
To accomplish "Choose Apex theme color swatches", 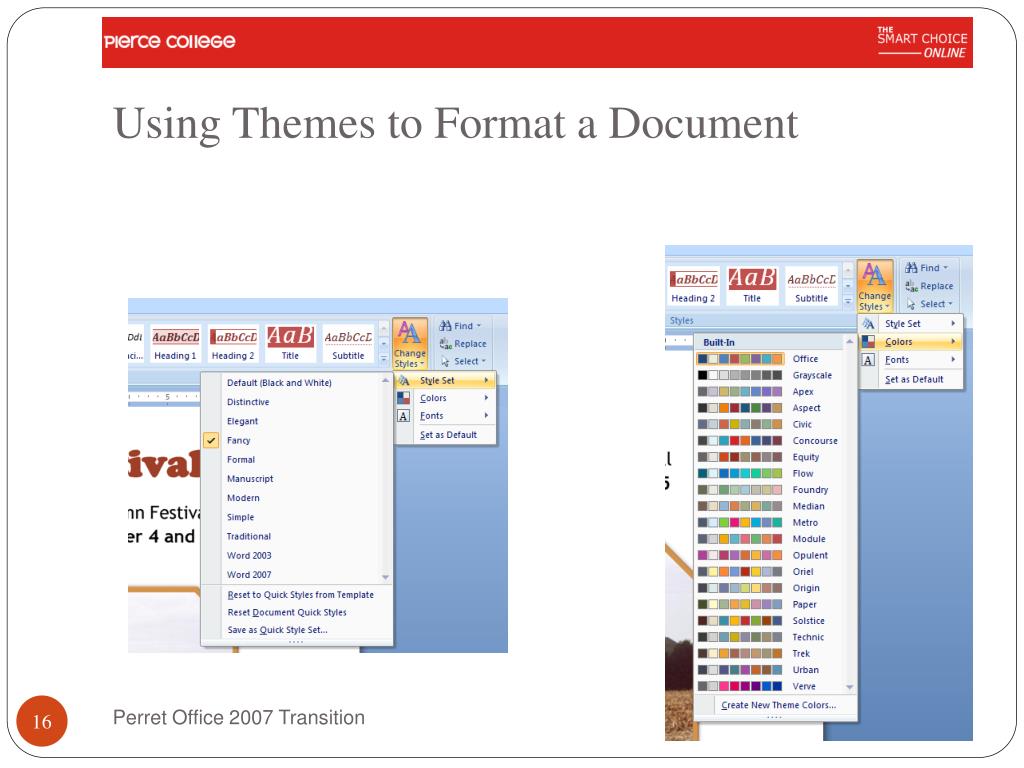I will pyautogui.click(x=741, y=392).
